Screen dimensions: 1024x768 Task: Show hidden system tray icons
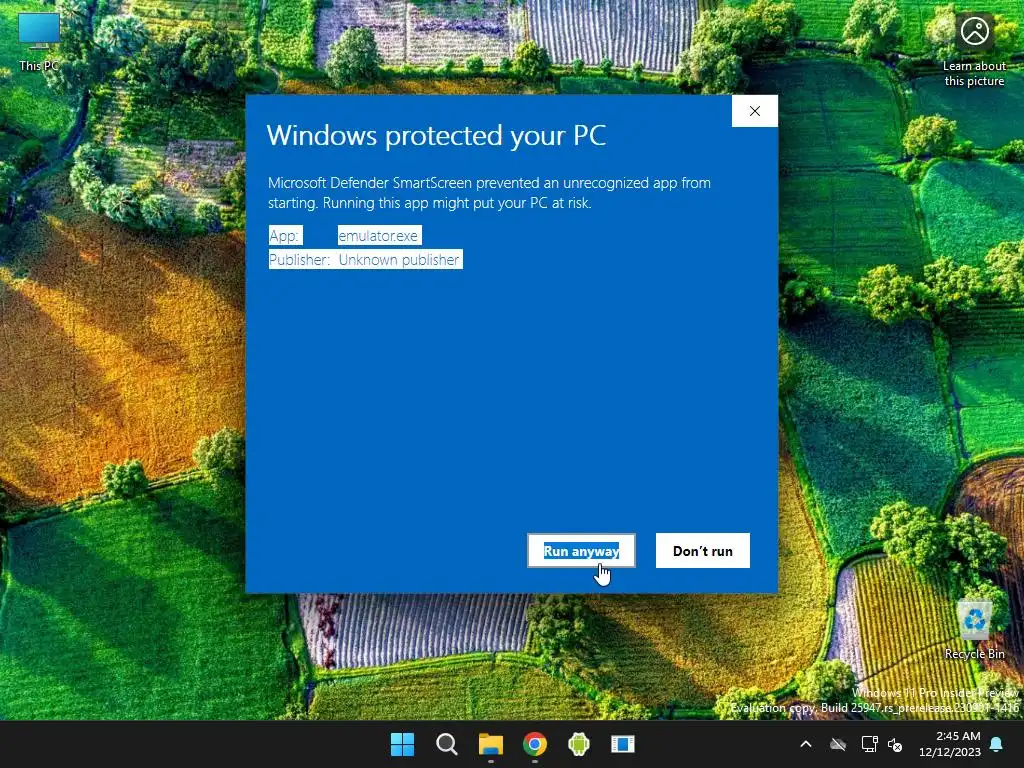pos(806,744)
